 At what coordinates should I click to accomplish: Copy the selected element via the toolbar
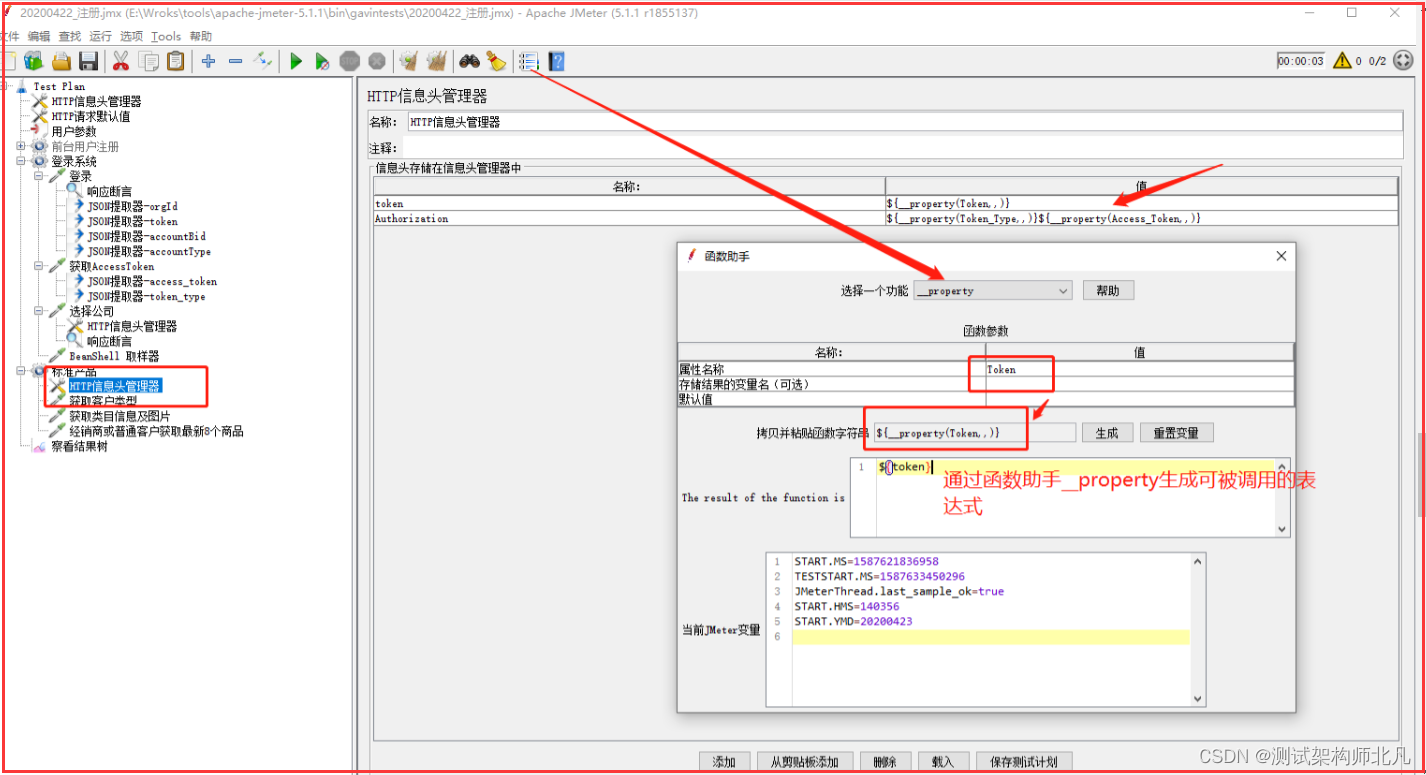tap(149, 61)
